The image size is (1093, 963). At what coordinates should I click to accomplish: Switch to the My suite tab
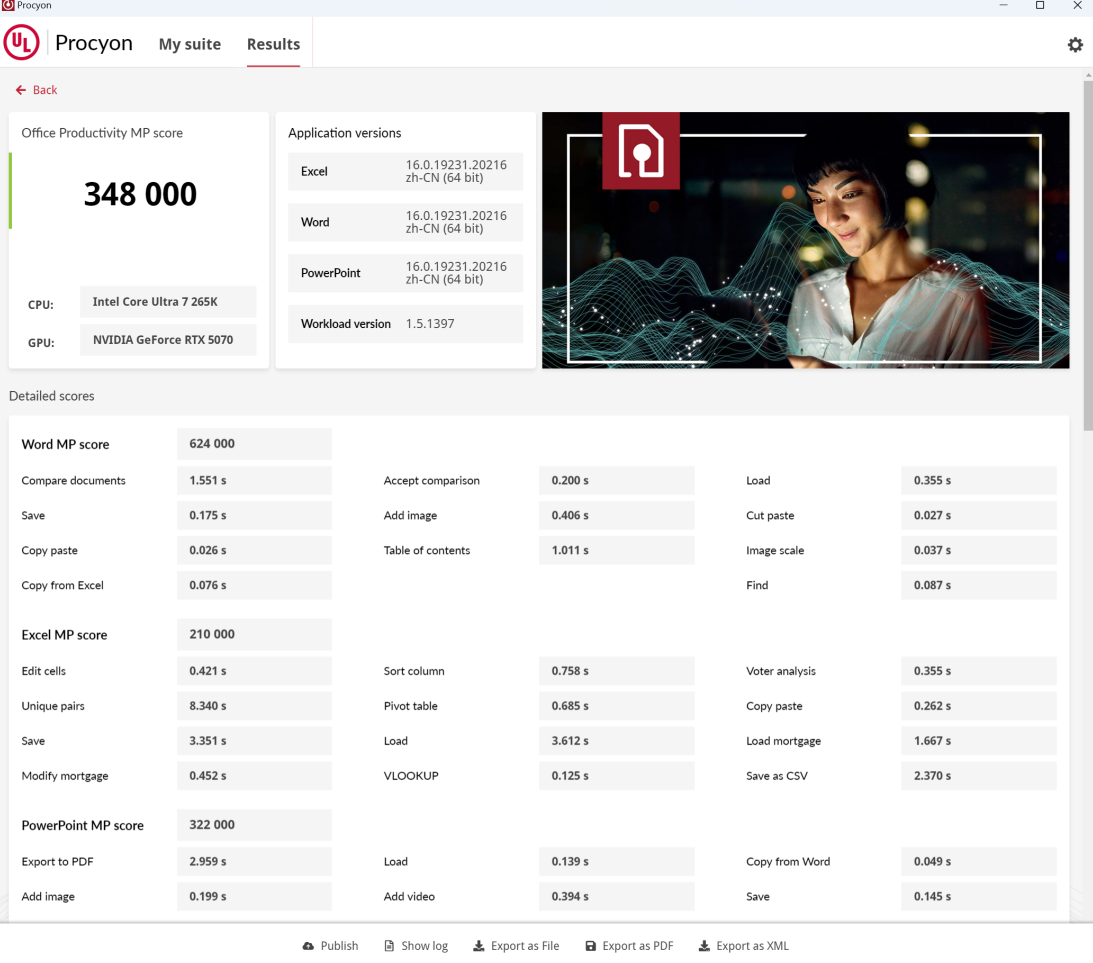click(189, 44)
